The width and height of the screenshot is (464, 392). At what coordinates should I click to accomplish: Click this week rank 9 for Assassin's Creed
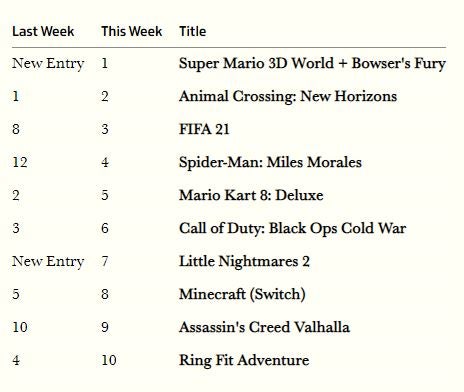[105, 327]
